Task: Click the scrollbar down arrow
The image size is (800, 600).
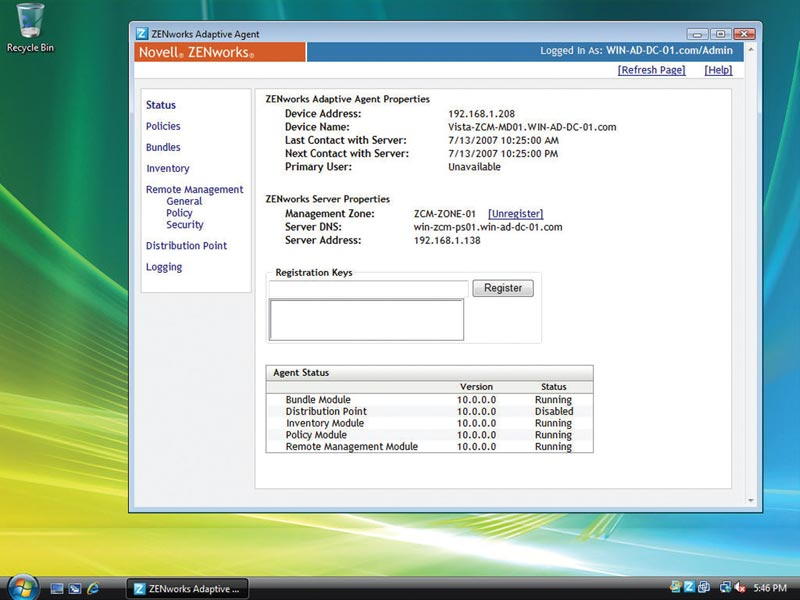Action: tap(751, 501)
